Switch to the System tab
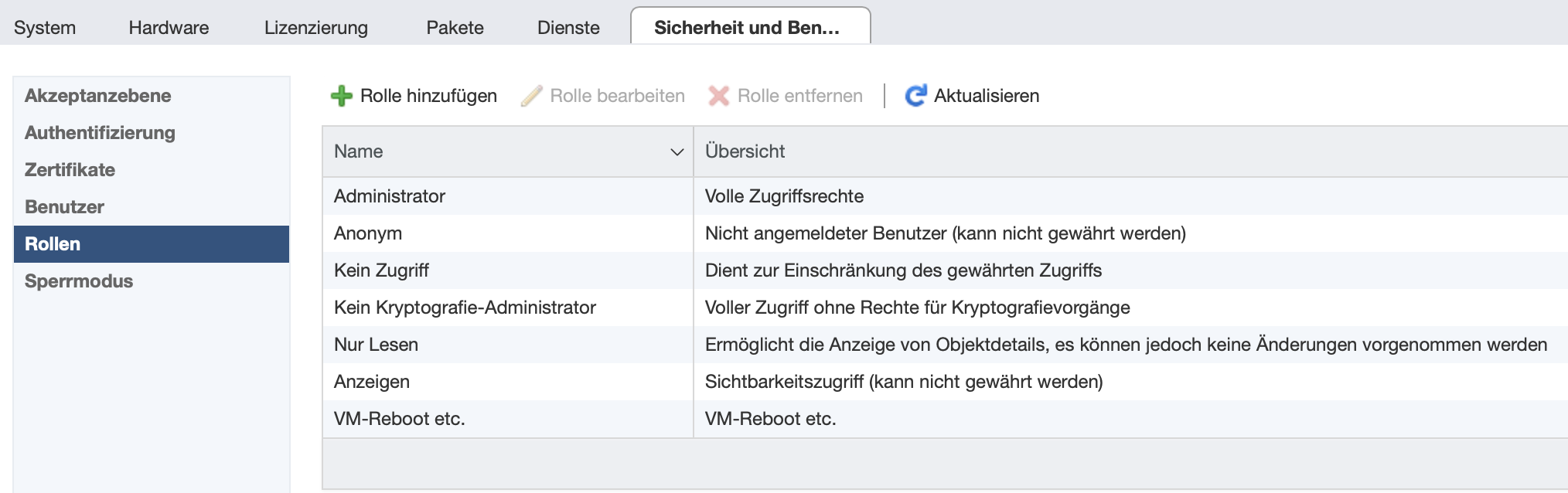Screen dimensions: 1568x493 coord(45,28)
